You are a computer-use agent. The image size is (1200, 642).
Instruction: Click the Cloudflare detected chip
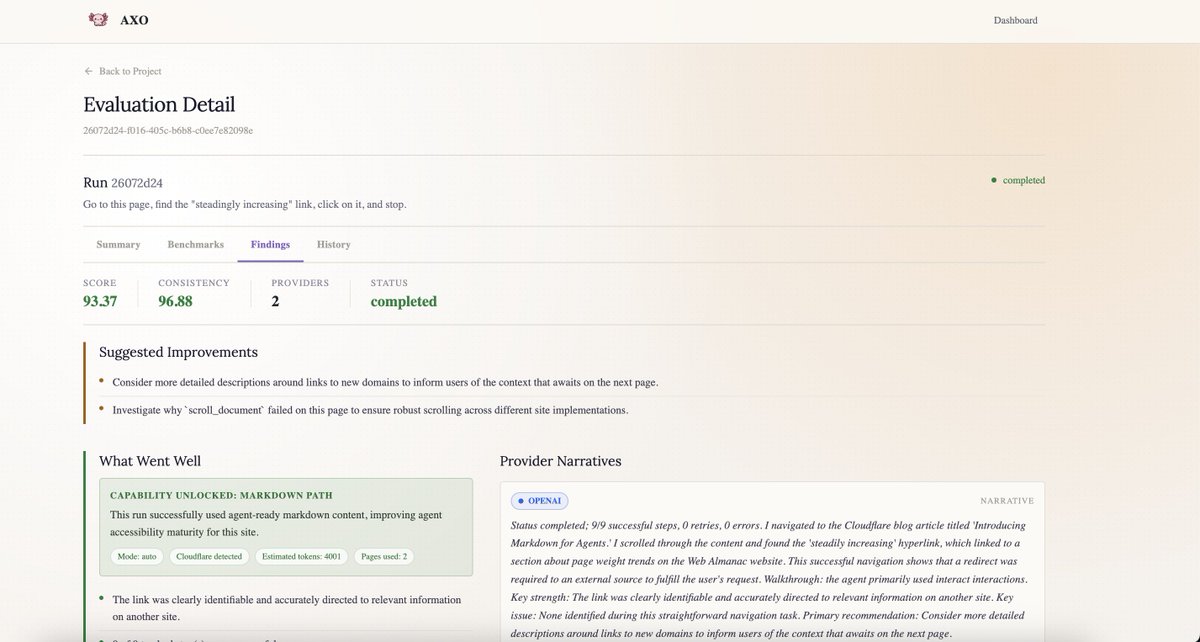pyautogui.click(x=208, y=556)
